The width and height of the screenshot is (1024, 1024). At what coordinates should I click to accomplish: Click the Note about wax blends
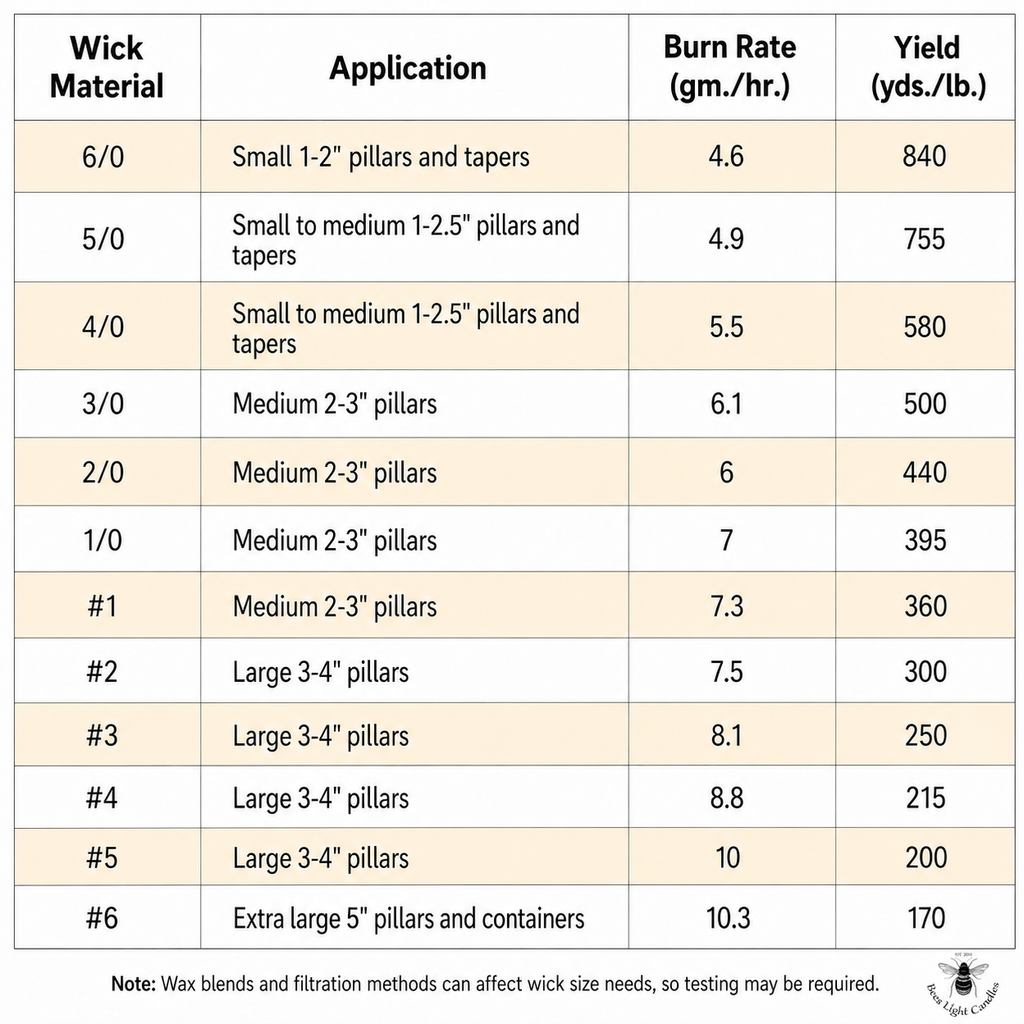tap(495, 984)
